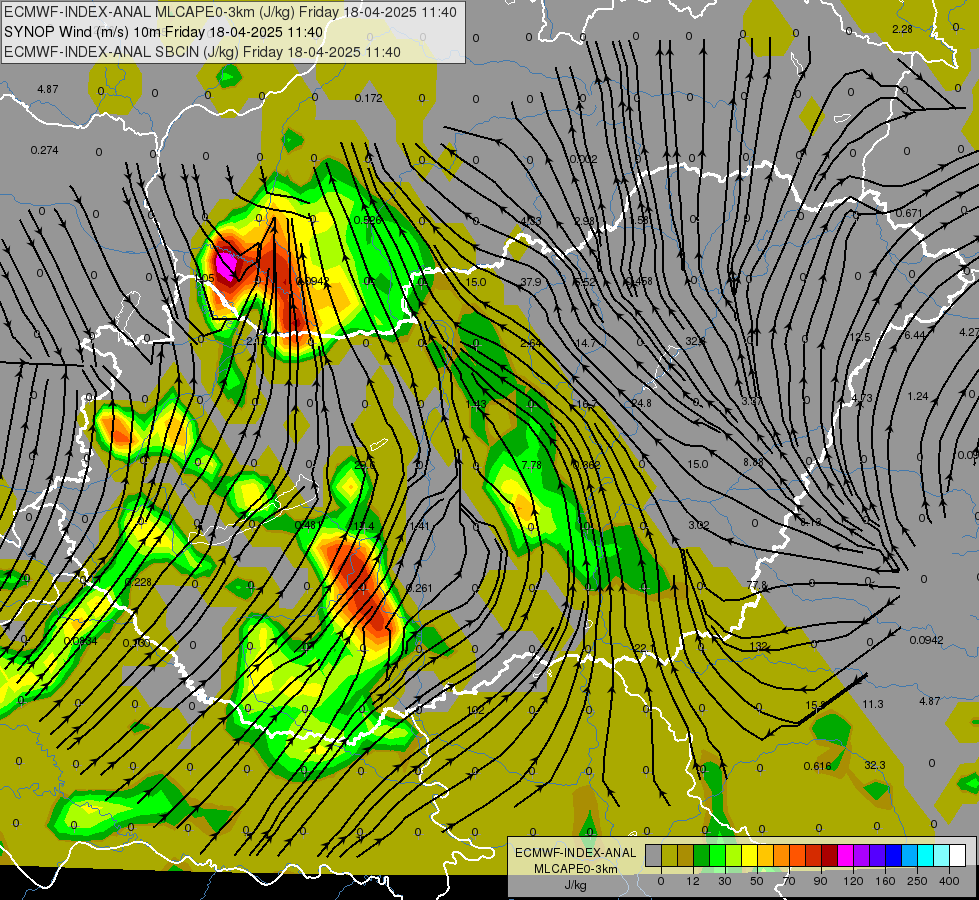Click the map value '24.8'
The width and height of the screenshot is (979, 900).
coord(641,403)
